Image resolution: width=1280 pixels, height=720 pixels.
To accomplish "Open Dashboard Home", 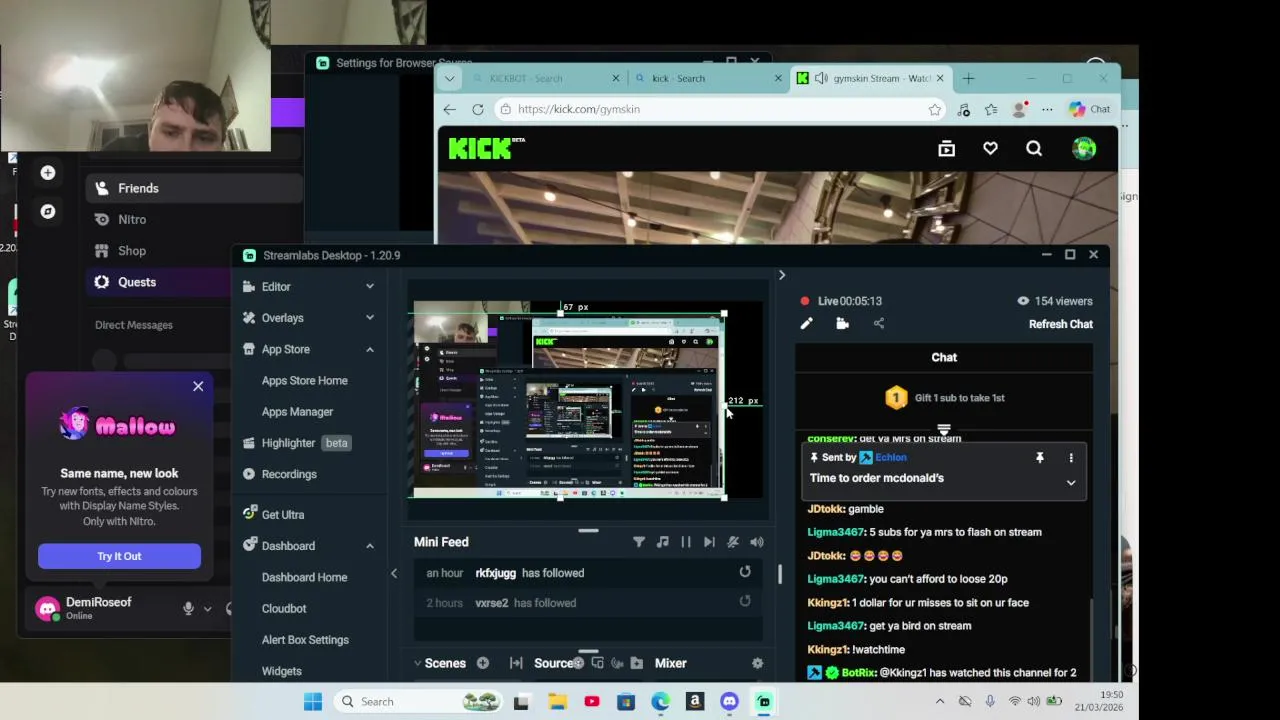I will click(x=305, y=577).
